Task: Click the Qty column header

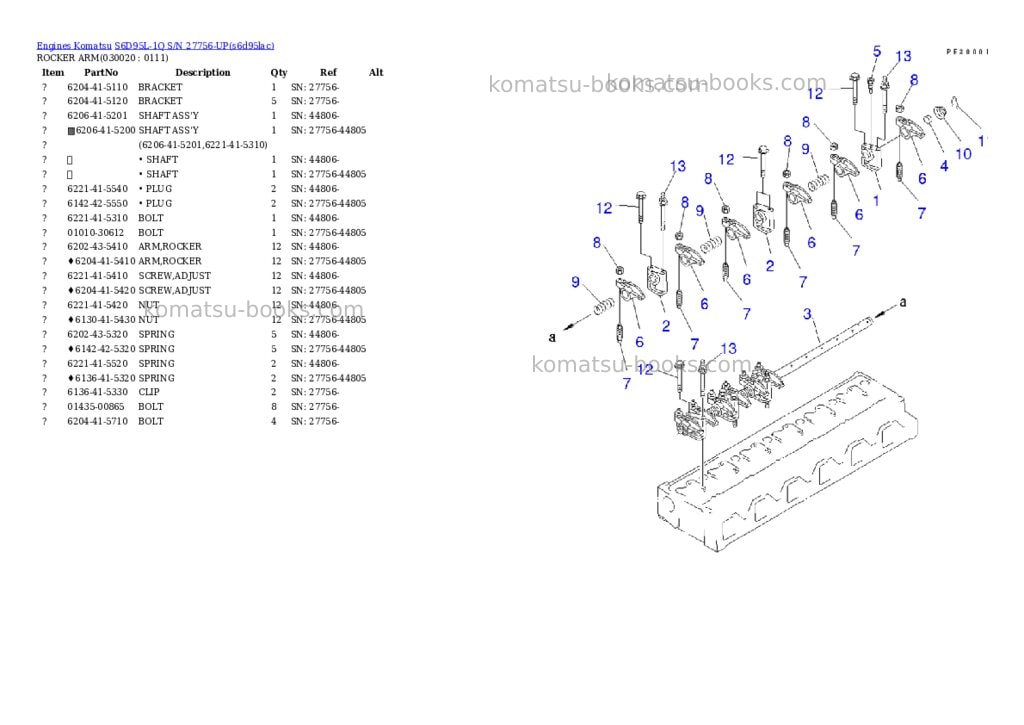Action: (x=279, y=72)
